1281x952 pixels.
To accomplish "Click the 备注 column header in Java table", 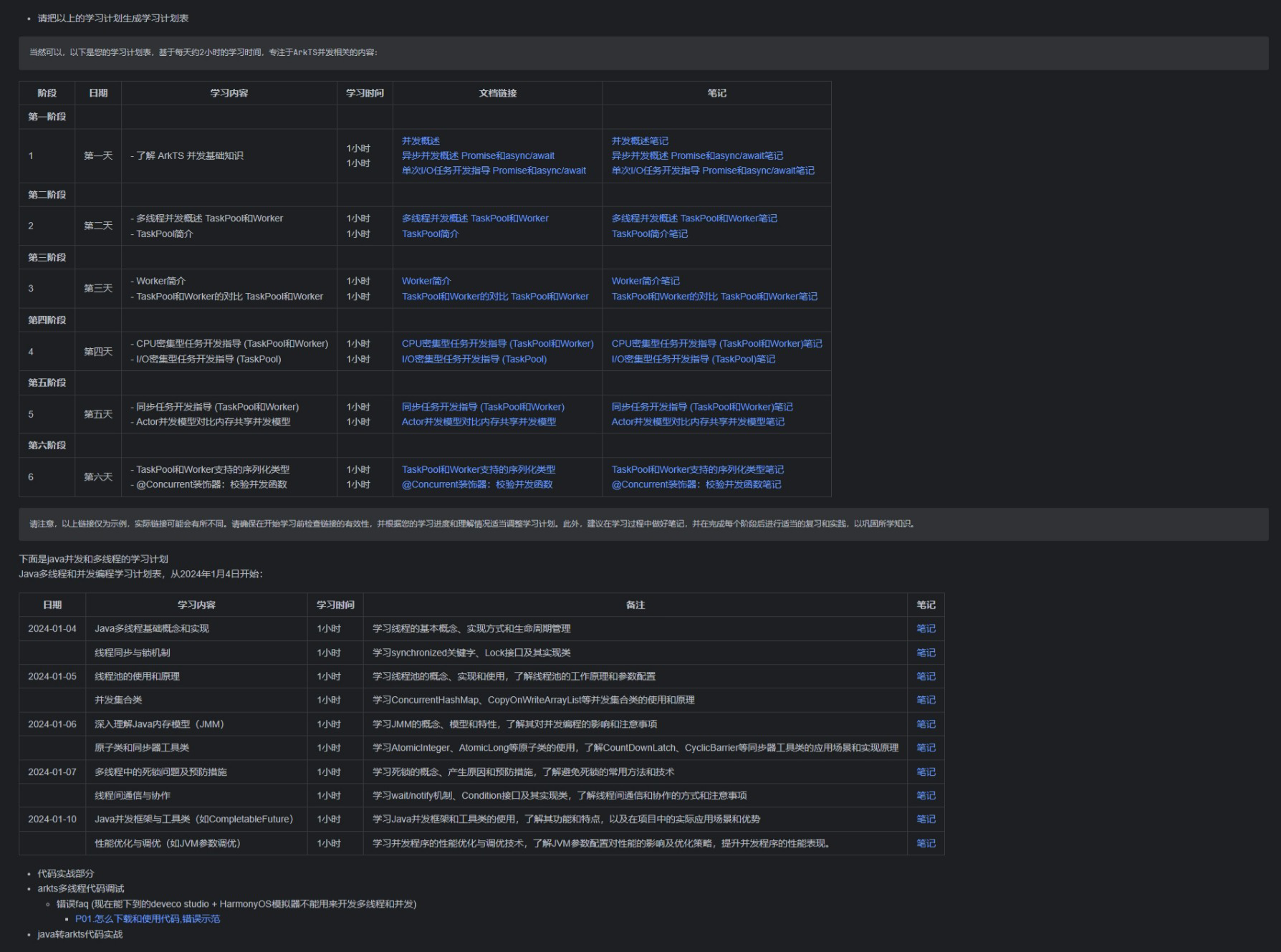I will (635, 606).
